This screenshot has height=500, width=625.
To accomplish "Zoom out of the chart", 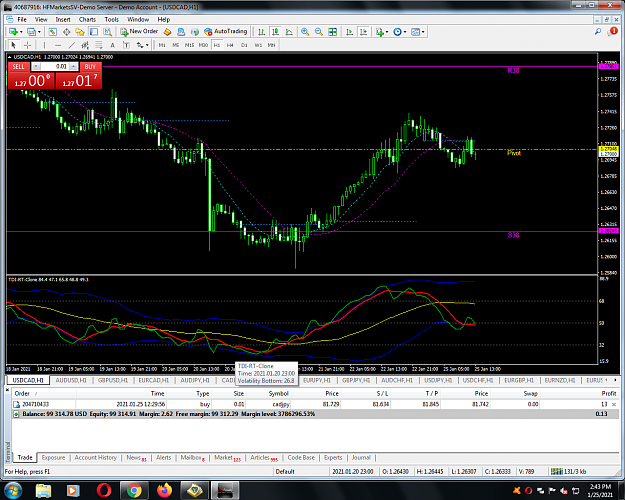I will click(x=318, y=31).
